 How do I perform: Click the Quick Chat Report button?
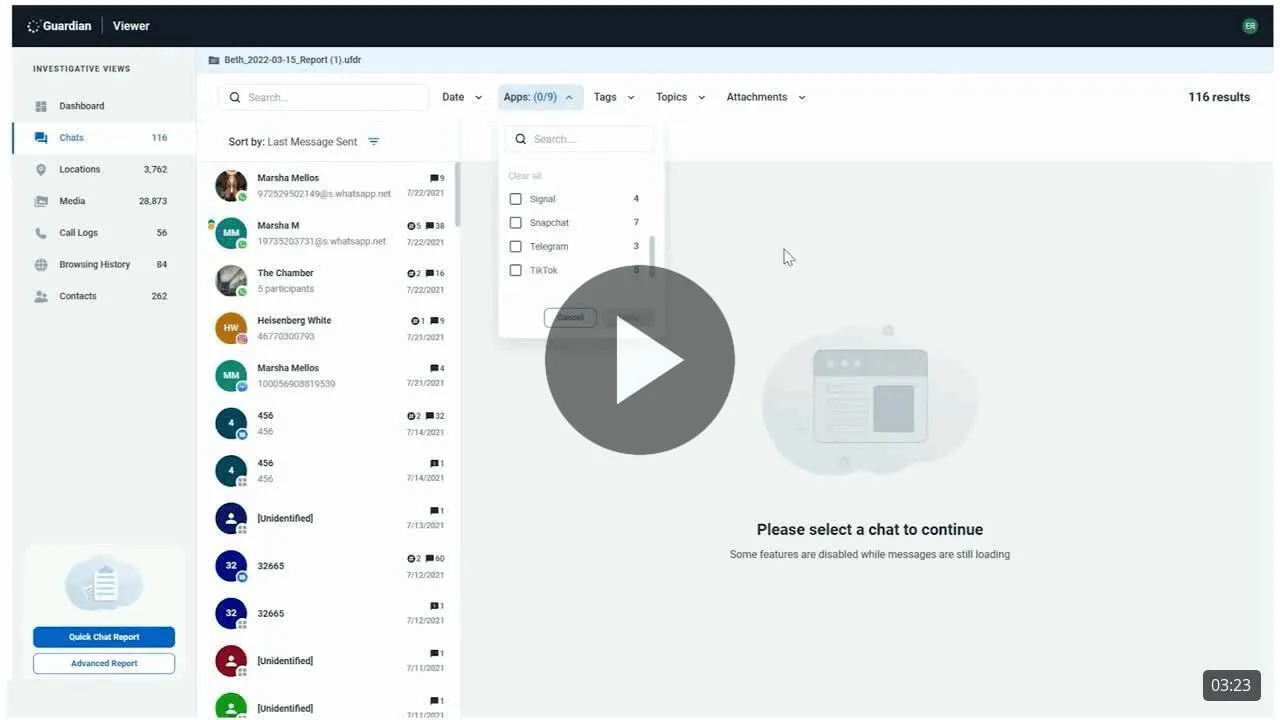tap(104, 637)
